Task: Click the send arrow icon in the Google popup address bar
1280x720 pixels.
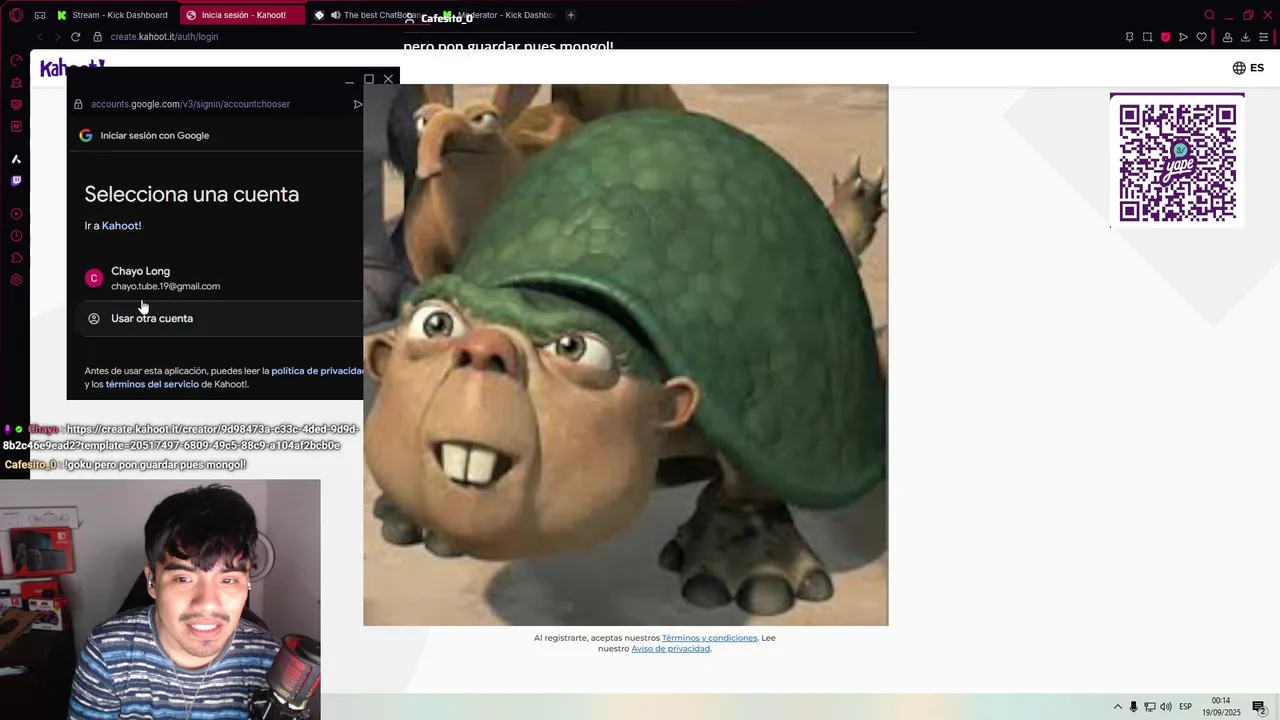Action: [x=358, y=104]
